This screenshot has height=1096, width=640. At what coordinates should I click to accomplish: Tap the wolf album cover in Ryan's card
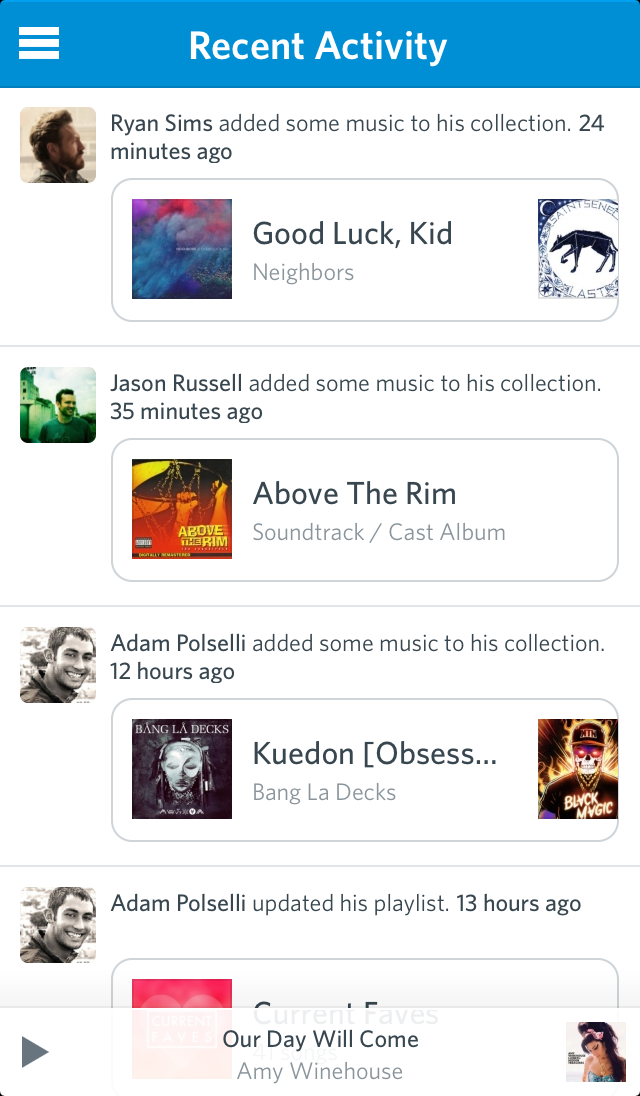[577, 249]
